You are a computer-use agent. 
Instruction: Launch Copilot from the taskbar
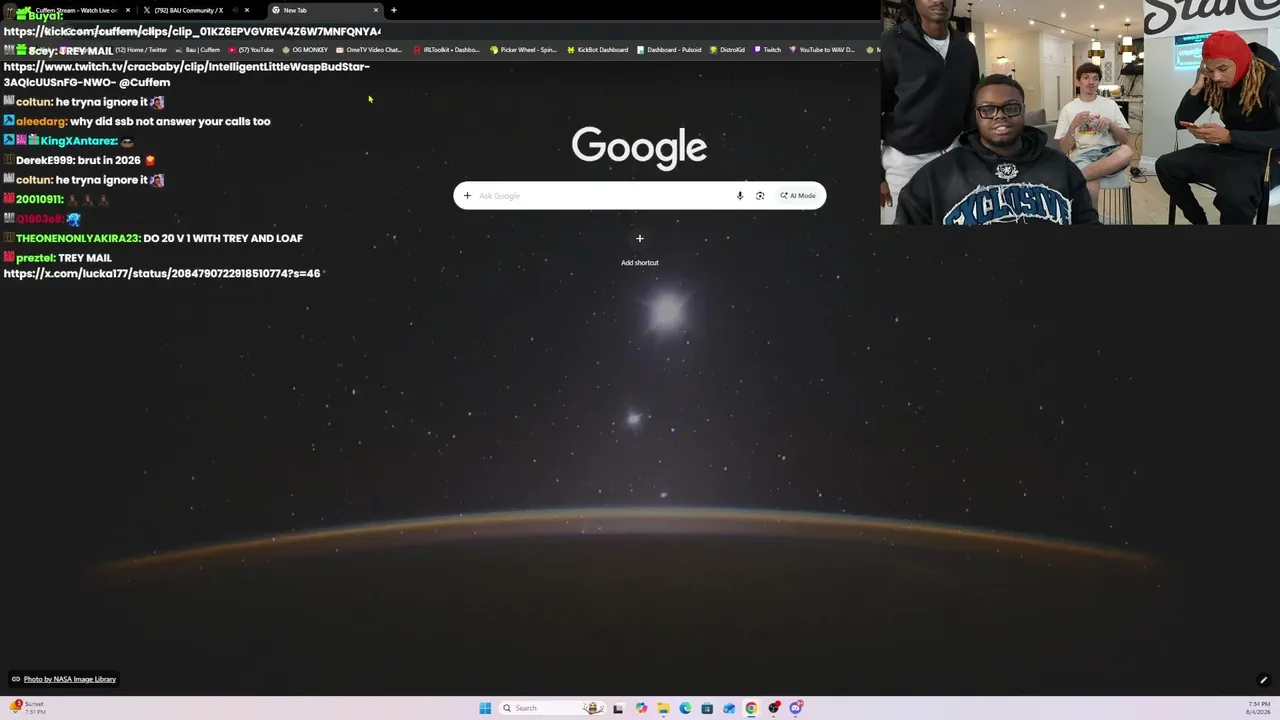coord(641,708)
